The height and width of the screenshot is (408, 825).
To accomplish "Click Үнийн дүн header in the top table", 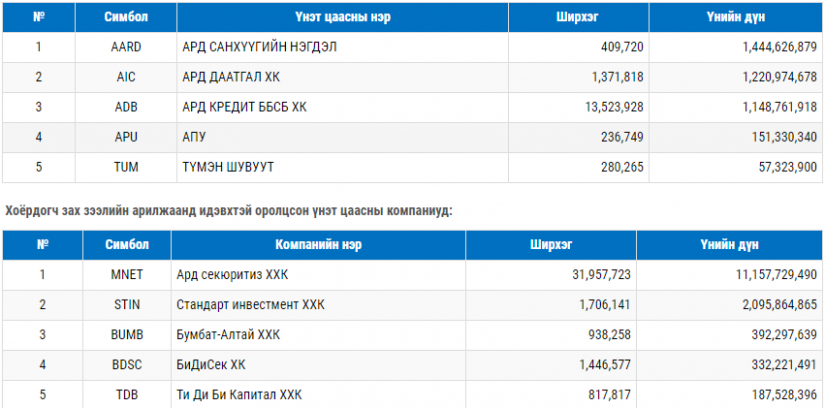I will pos(736,17).
